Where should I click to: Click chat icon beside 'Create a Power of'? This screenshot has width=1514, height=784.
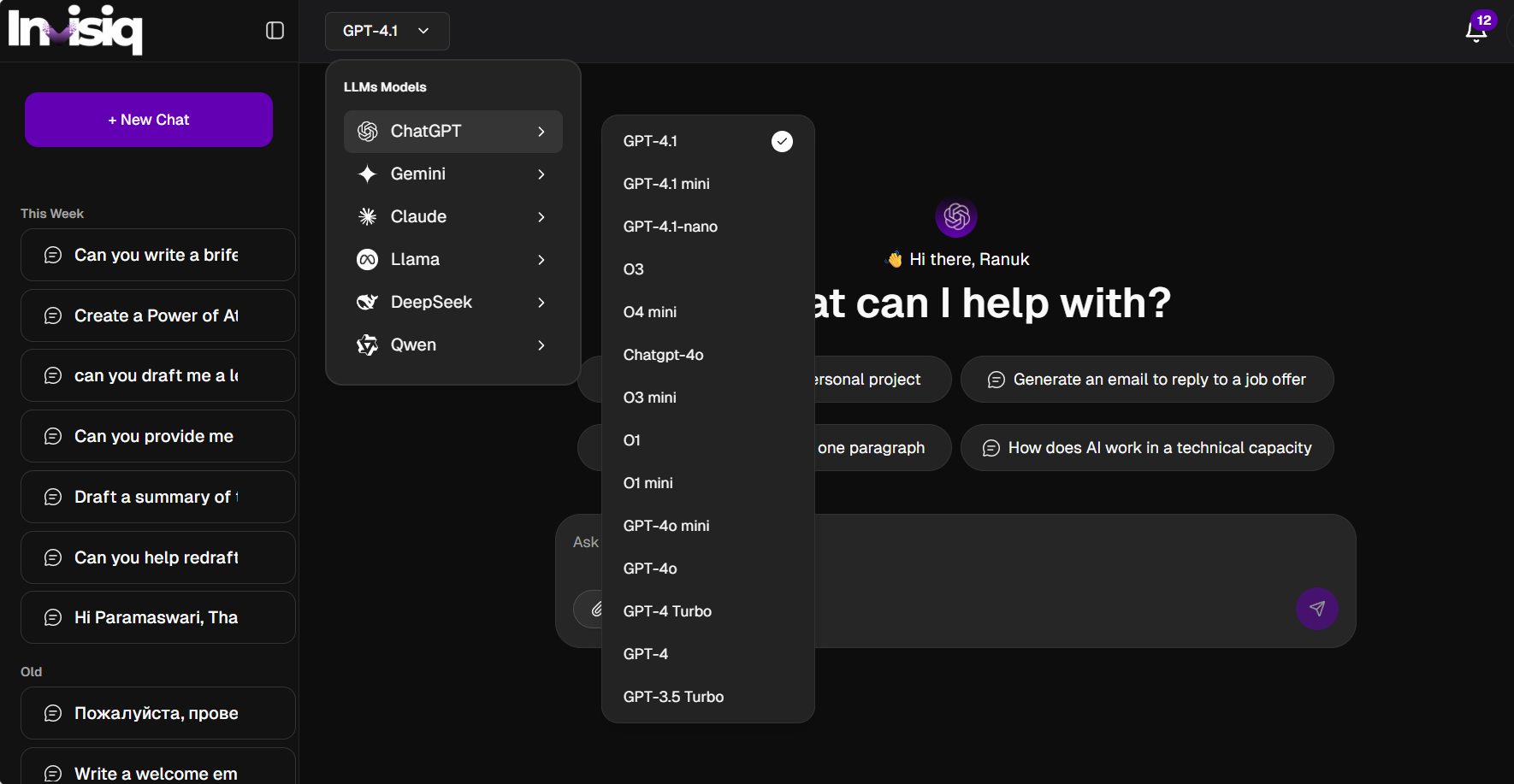(x=53, y=315)
